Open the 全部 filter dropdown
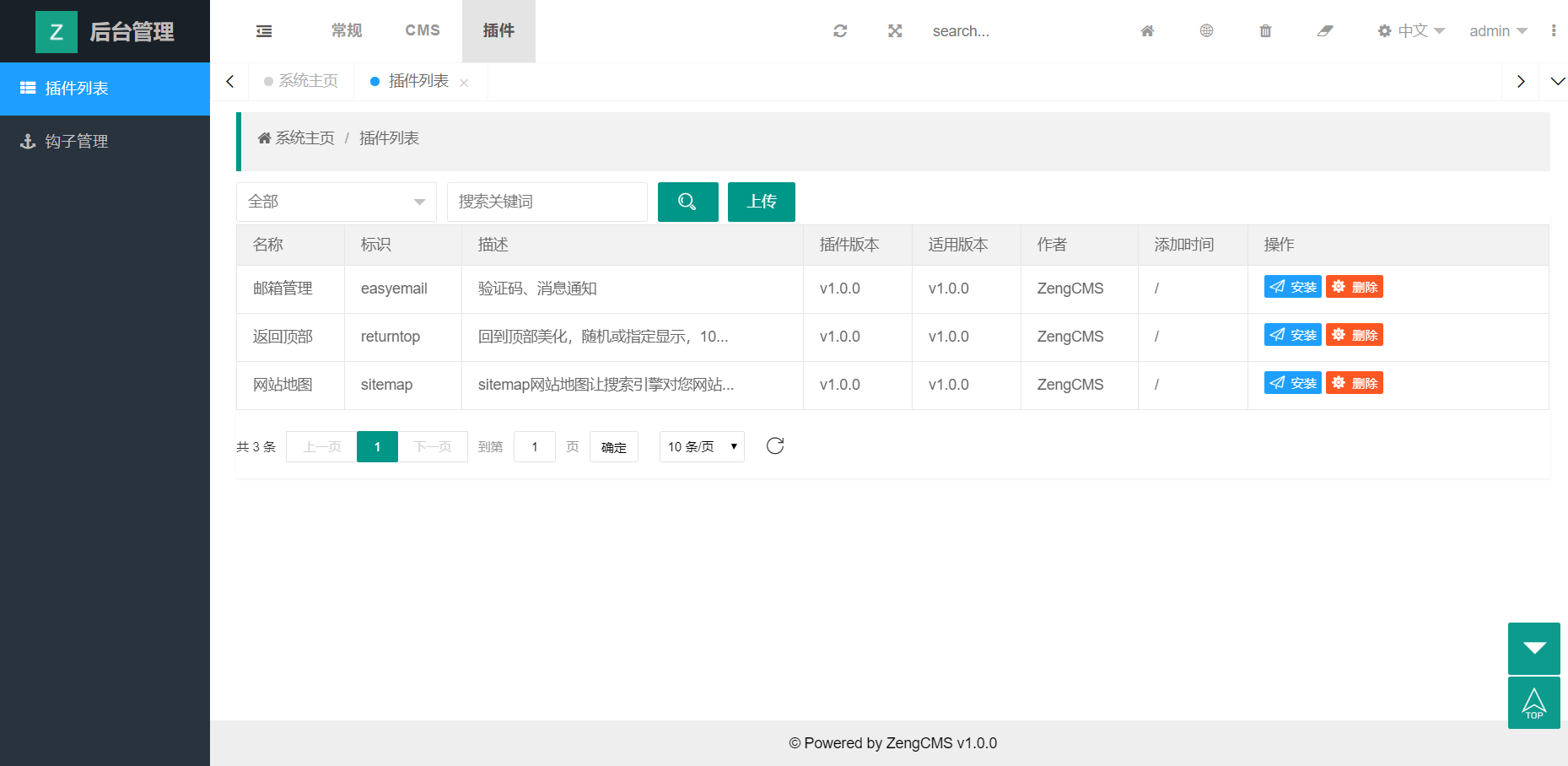This screenshot has width=1568, height=766. (336, 202)
